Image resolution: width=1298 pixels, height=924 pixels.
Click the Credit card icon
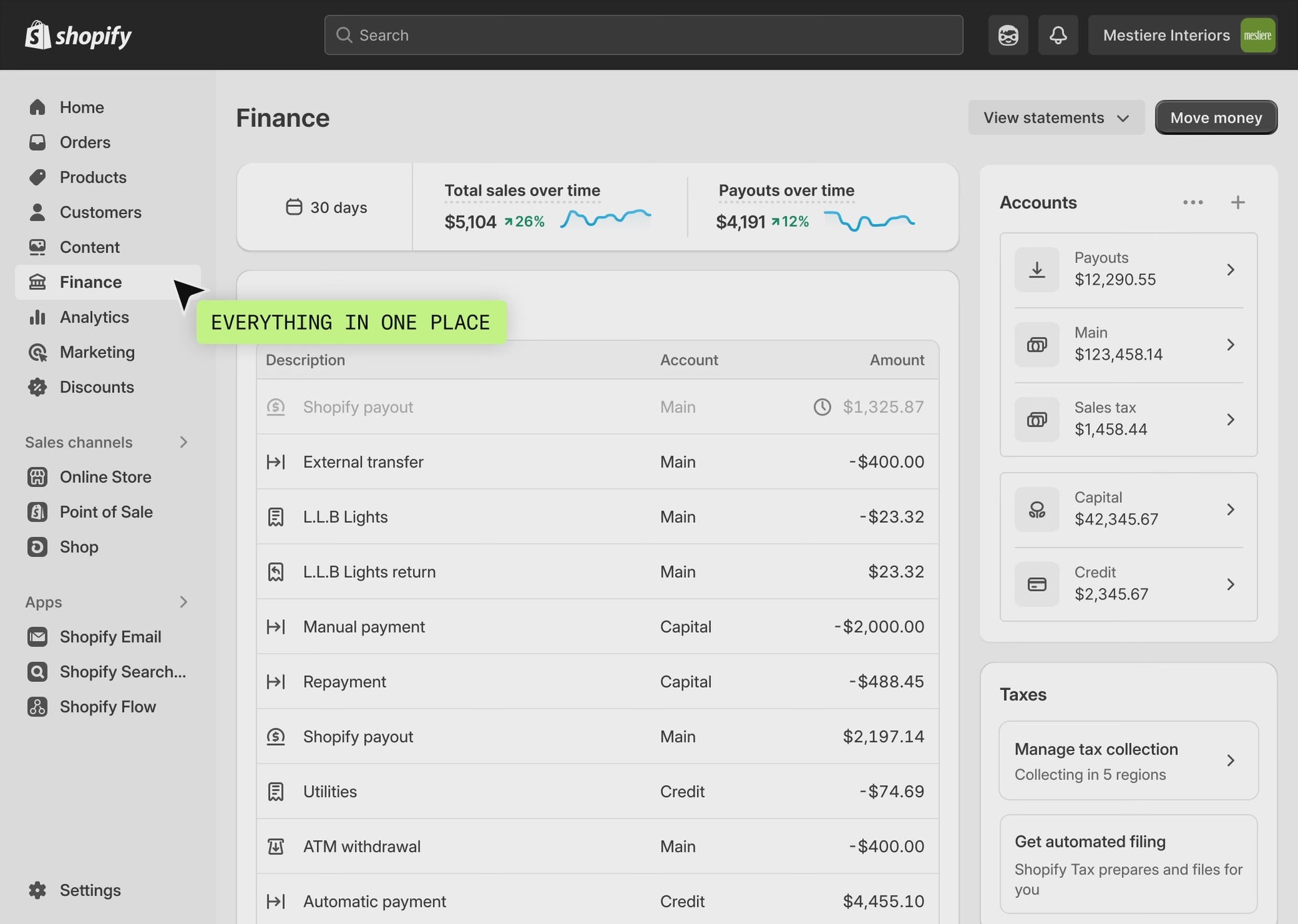coord(1037,584)
